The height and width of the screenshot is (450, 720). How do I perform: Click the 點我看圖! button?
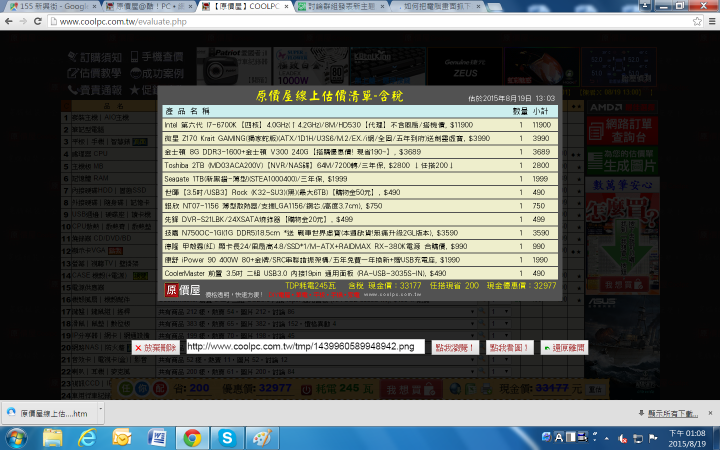pyautogui.click(x=509, y=348)
